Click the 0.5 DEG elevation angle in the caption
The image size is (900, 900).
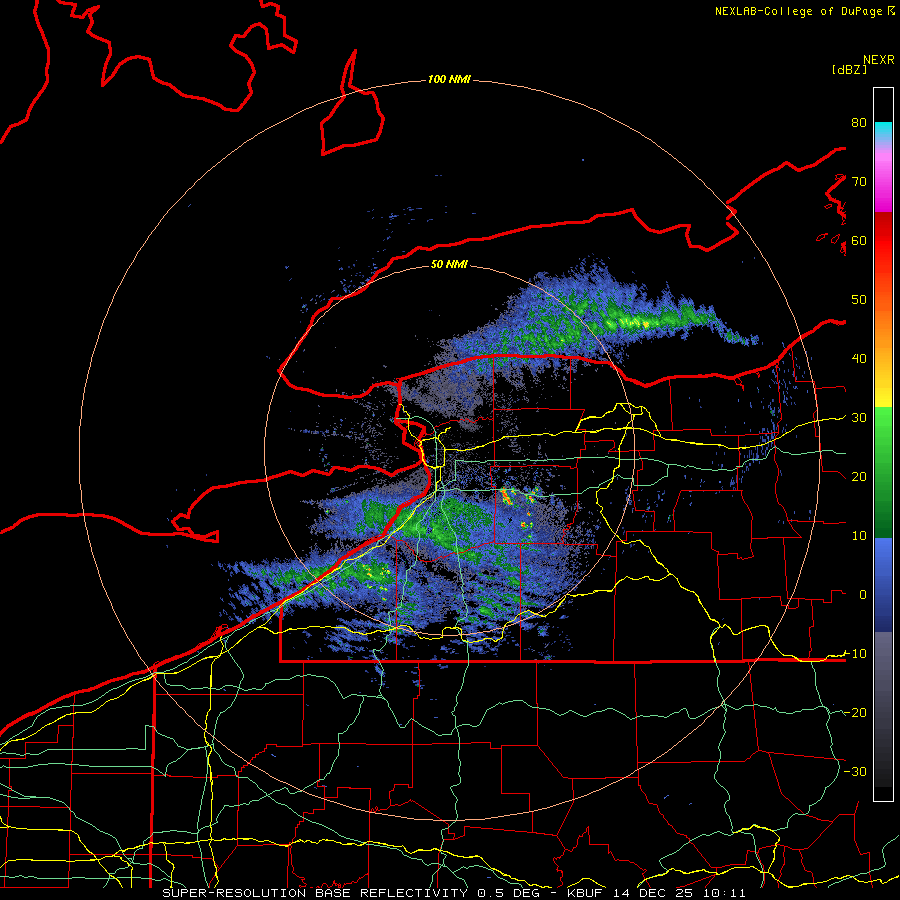pos(509,893)
